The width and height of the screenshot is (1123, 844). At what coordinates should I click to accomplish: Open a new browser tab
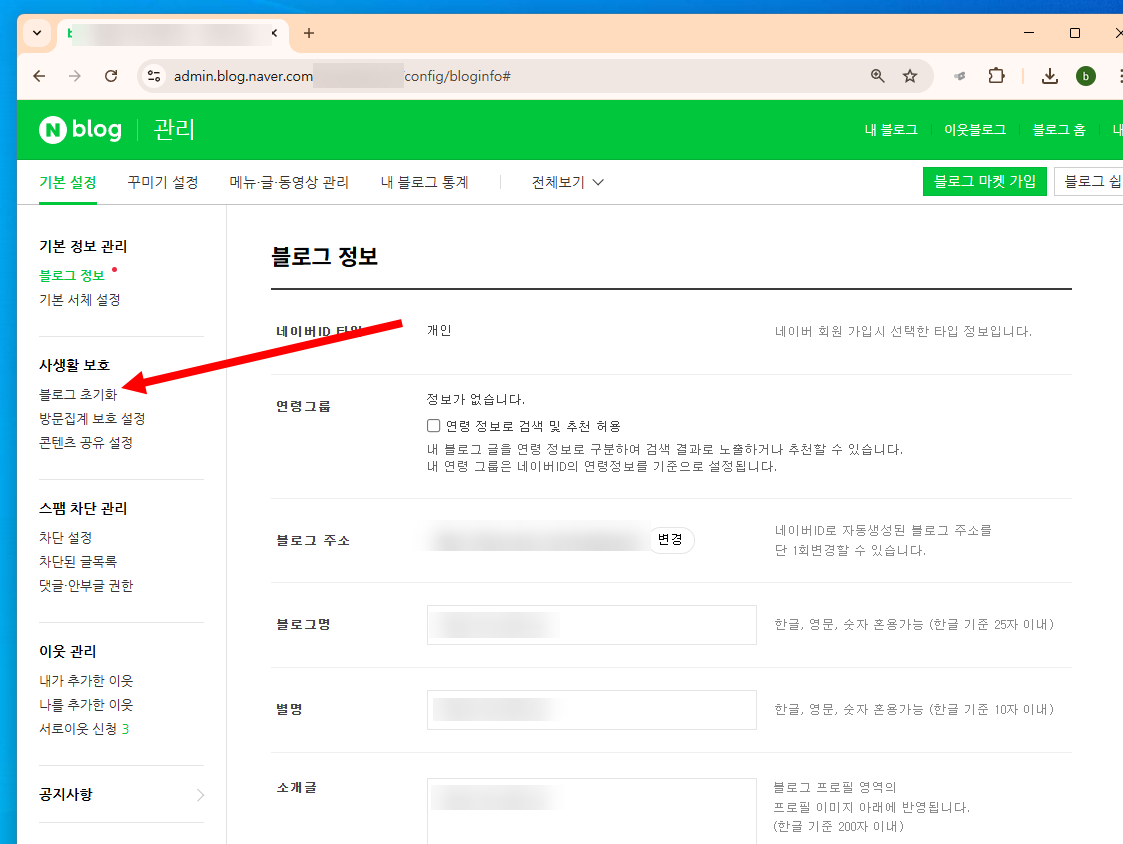(309, 33)
